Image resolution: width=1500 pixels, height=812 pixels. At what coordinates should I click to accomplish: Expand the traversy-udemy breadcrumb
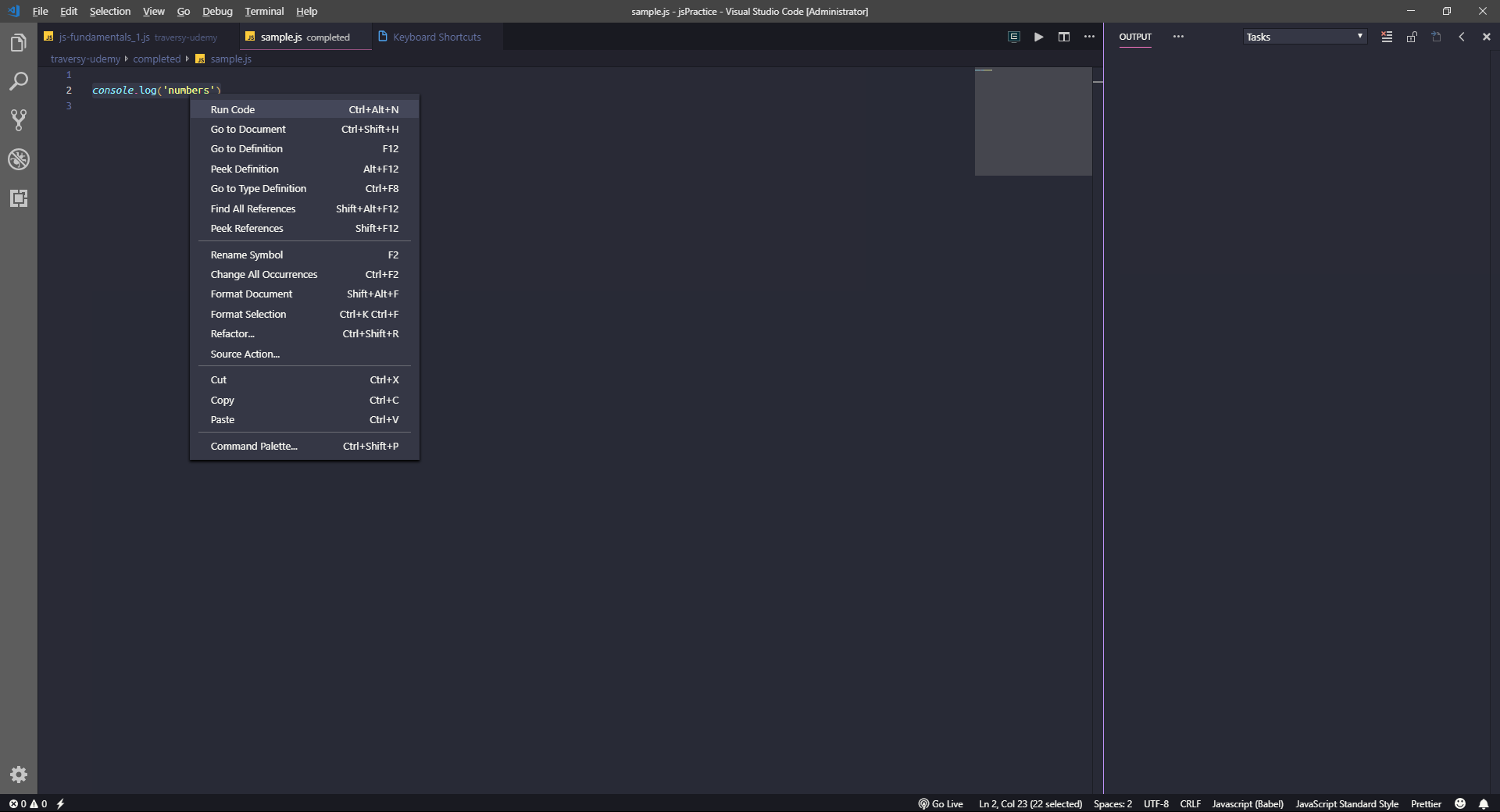pos(85,59)
